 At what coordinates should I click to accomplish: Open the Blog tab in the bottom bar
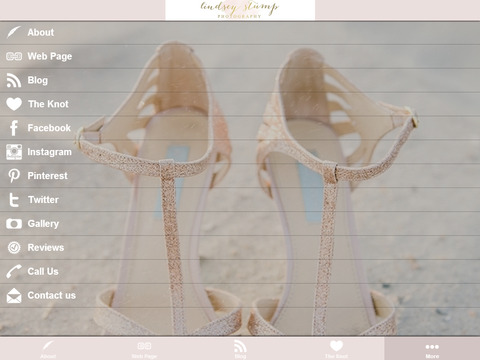(240, 349)
